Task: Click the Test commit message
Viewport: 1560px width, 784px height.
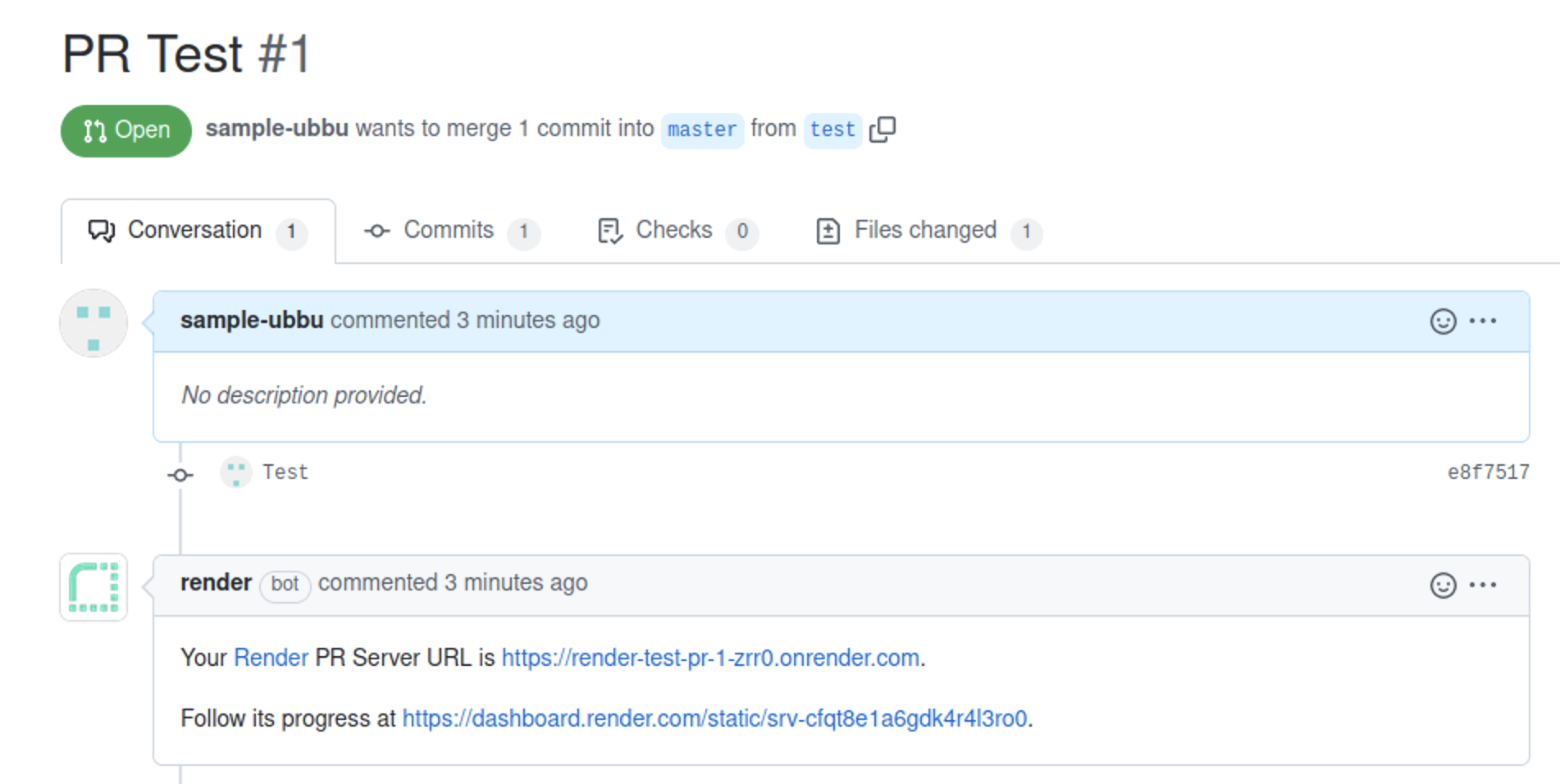Action: 285,472
